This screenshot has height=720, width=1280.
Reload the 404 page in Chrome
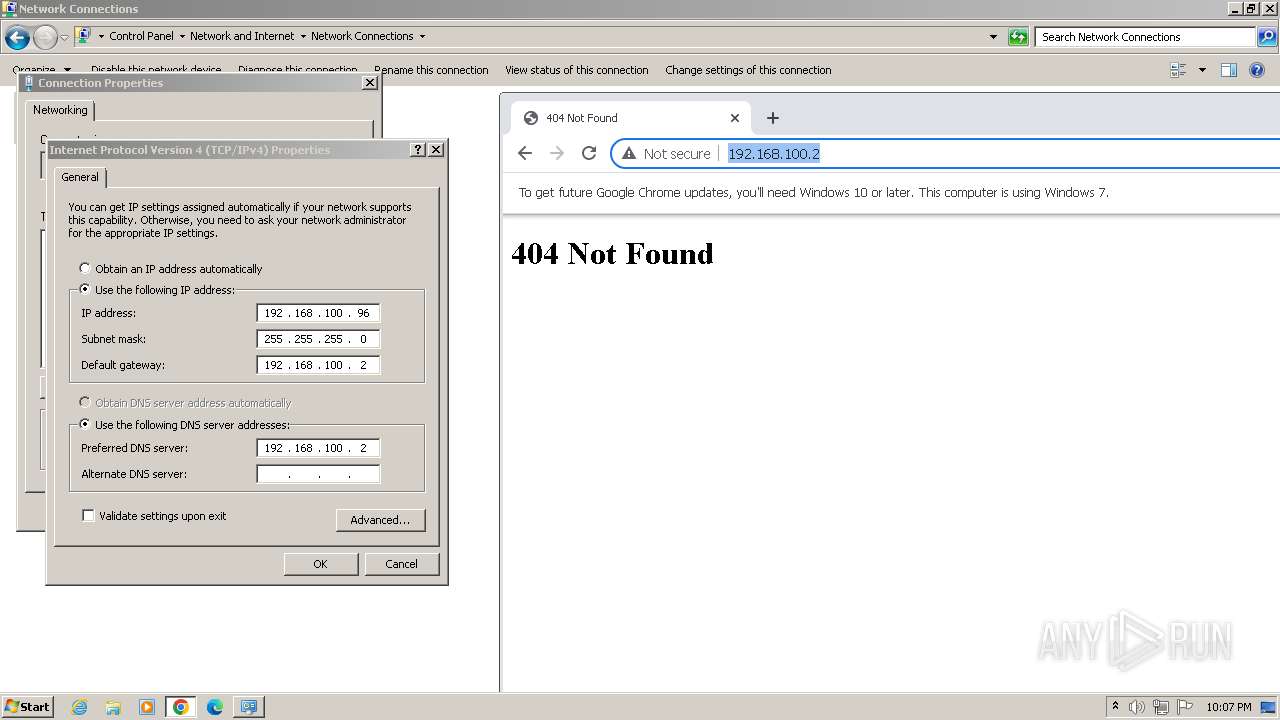[x=589, y=153]
